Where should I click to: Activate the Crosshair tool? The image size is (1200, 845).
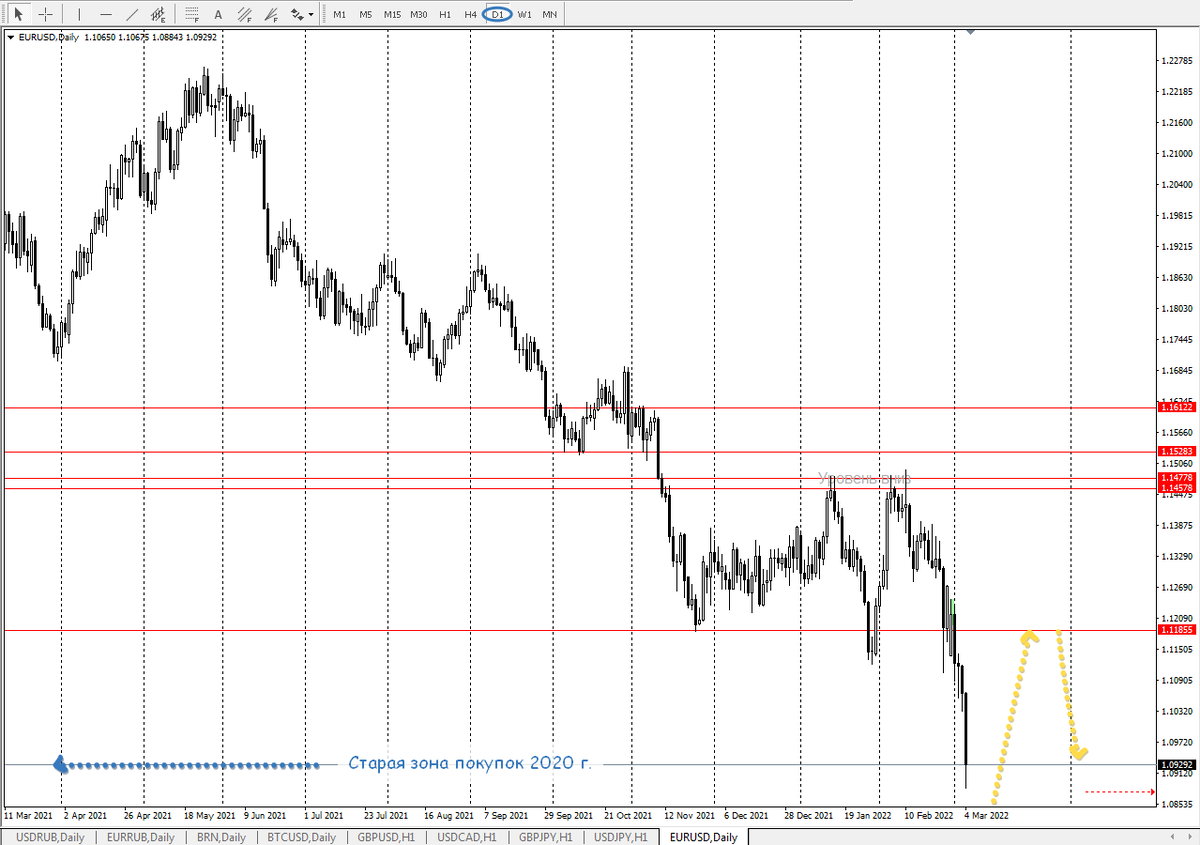(x=45, y=14)
